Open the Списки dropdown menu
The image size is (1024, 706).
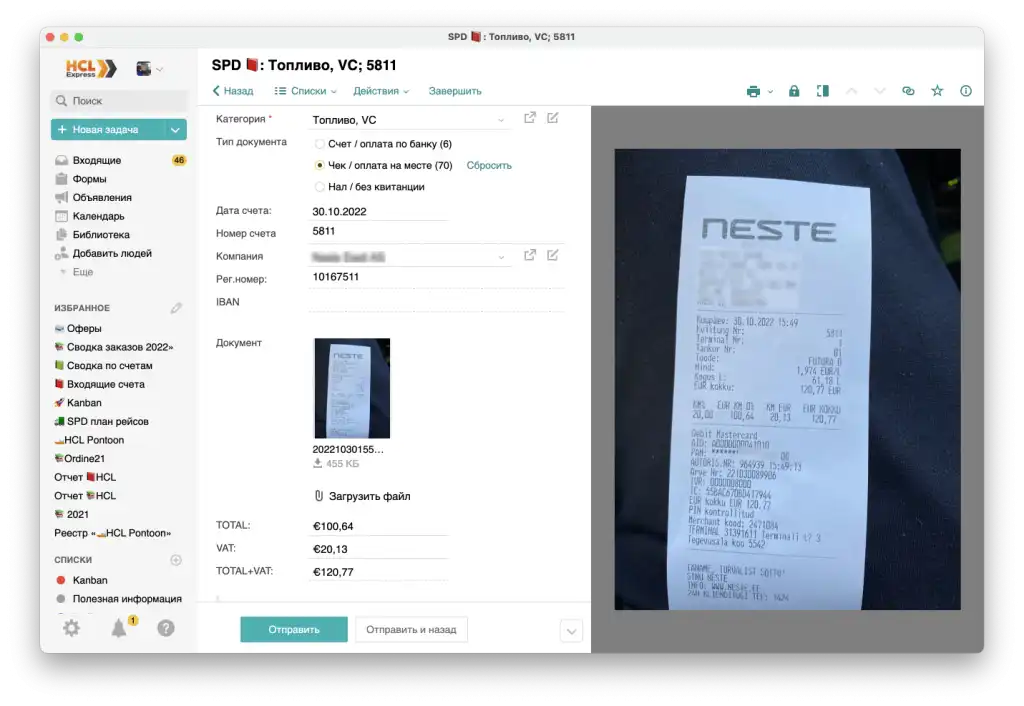306,91
